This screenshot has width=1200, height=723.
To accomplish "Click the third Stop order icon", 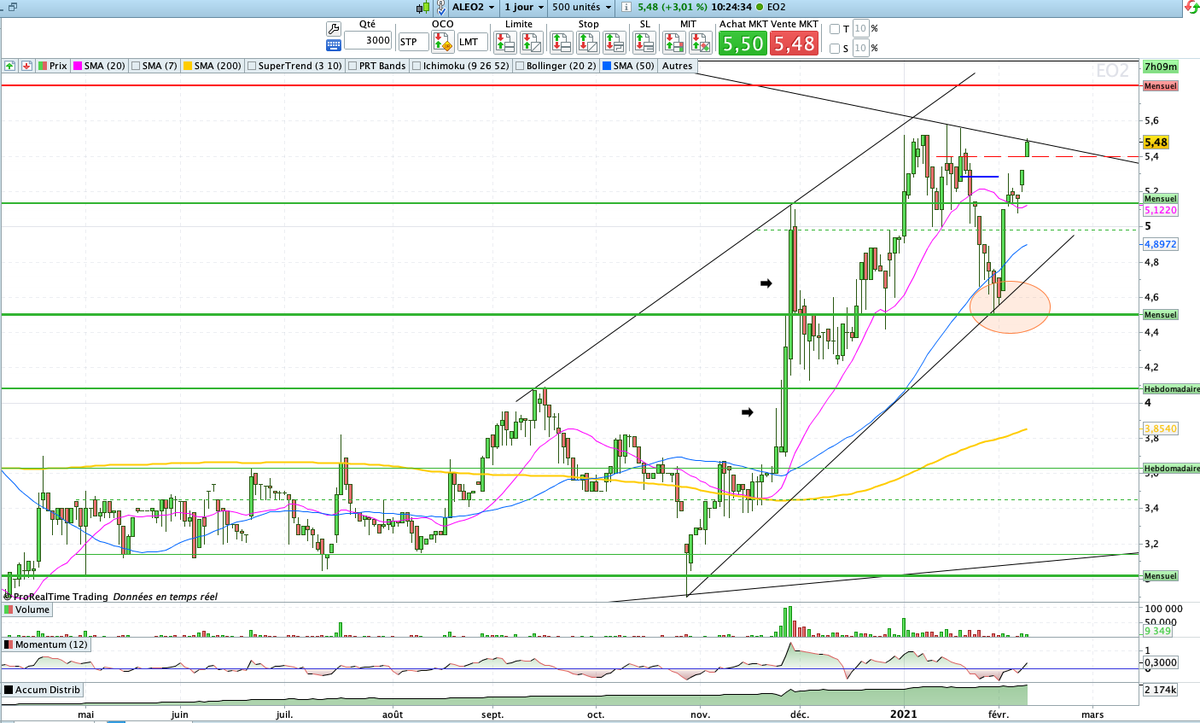I will click(x=612, y=43).
